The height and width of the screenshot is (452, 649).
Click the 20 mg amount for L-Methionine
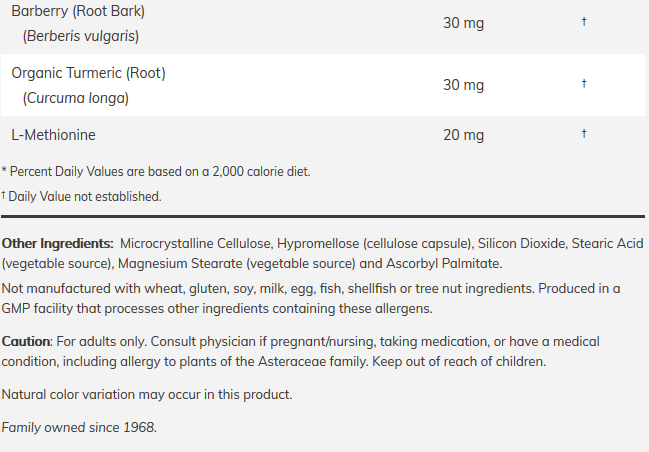pyautogui.click(x=463, y=135)
